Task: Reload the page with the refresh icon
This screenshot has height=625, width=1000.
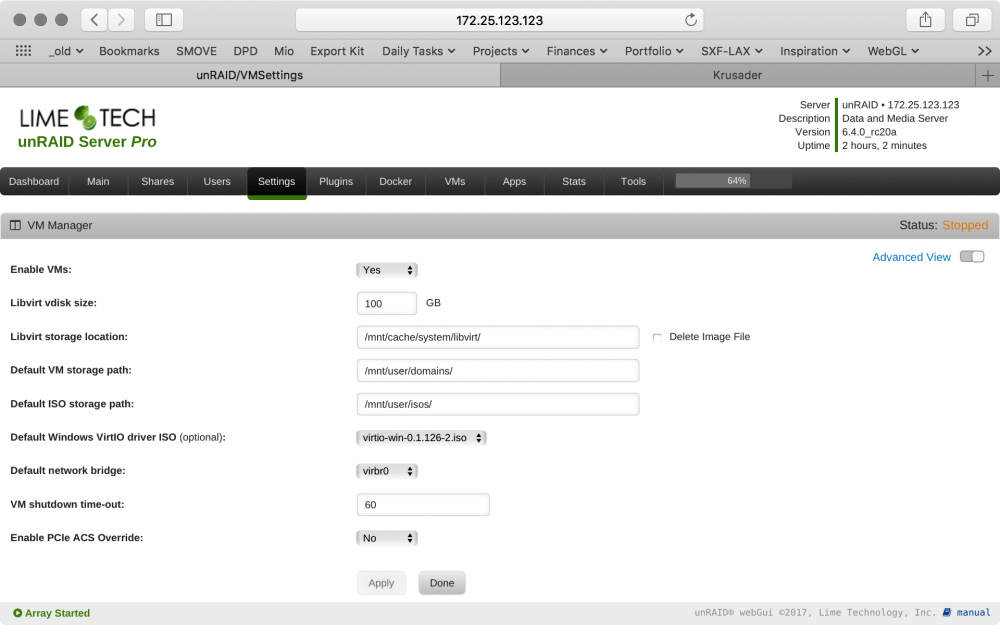Action: (x=691, y=20)
